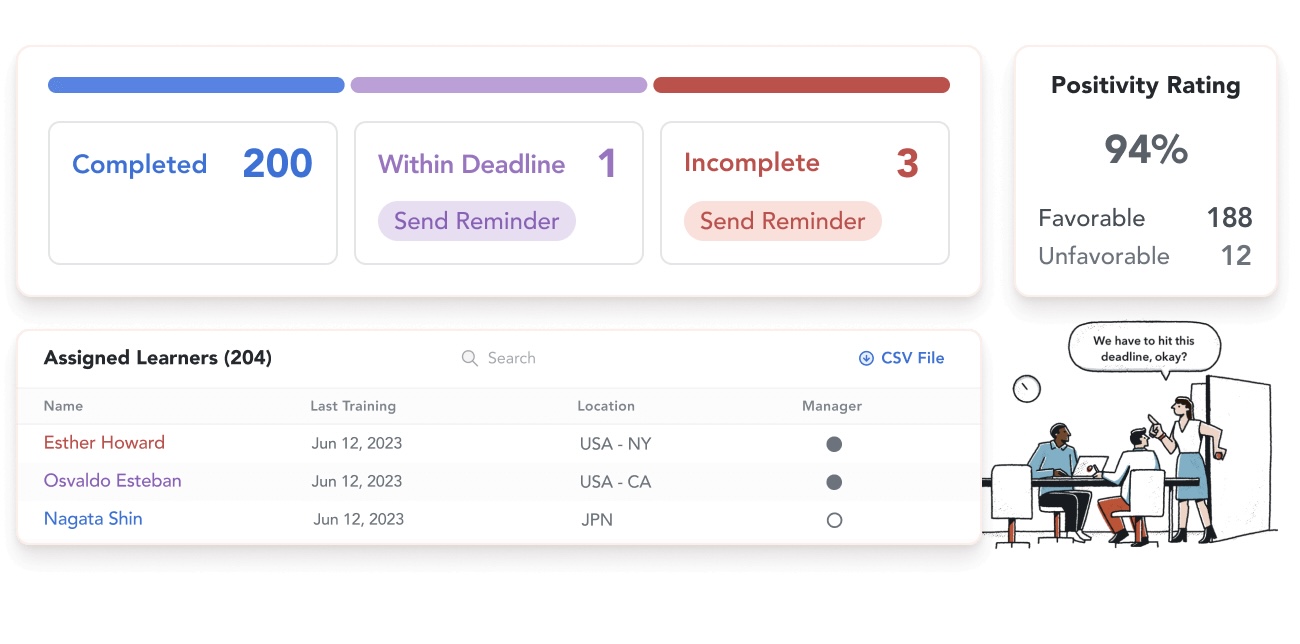Toggle Esther Howard's manager indicator

point(834,444)
